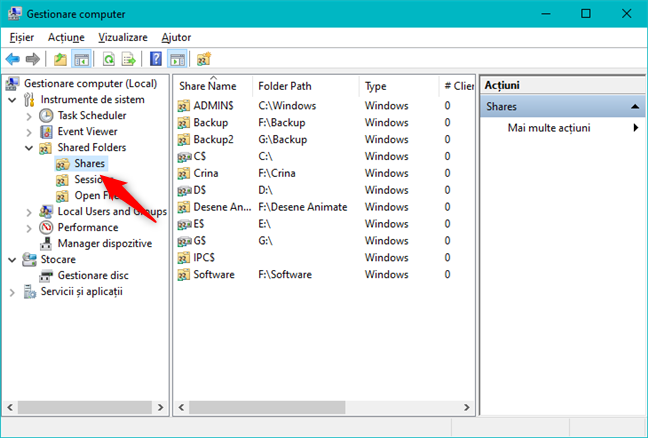Viewport: 648px width, 438px height.
Task: Expand the Local Users and Groups node
Action: pyautogui.click(x=29, y=212)
